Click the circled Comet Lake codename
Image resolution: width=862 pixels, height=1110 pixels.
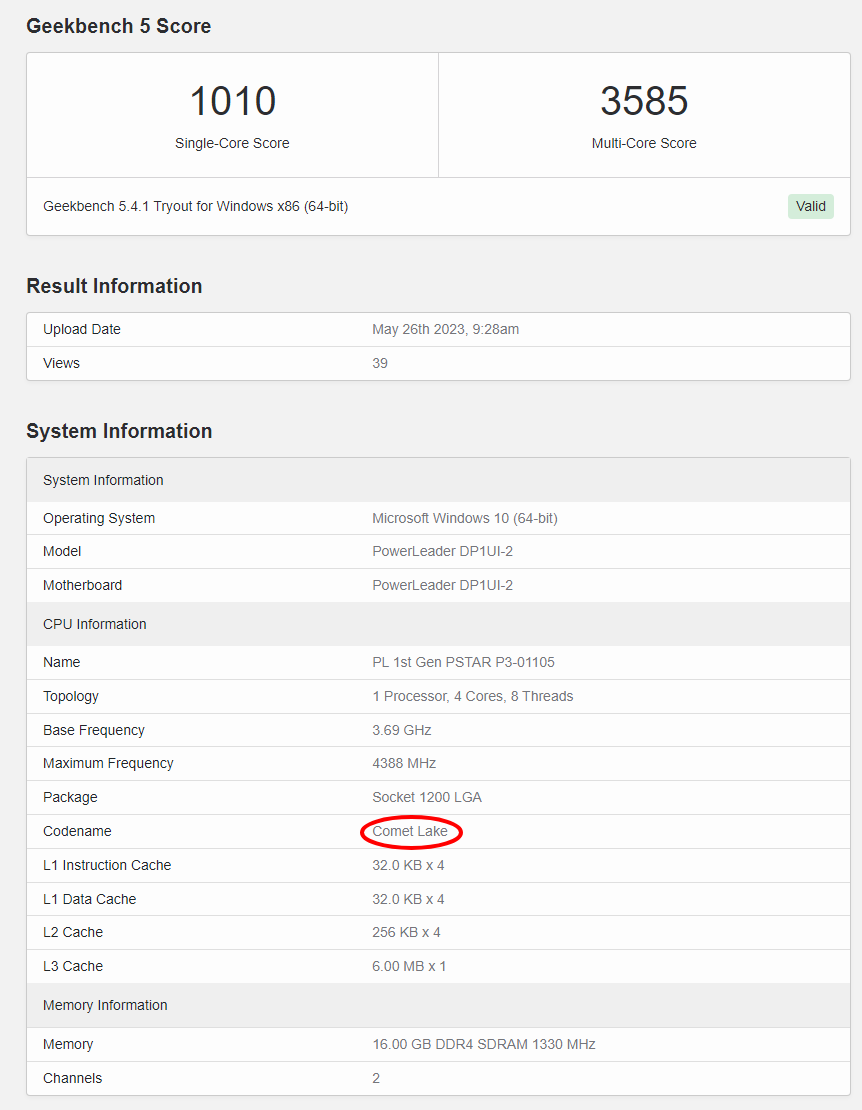click(x=410, y=831)
